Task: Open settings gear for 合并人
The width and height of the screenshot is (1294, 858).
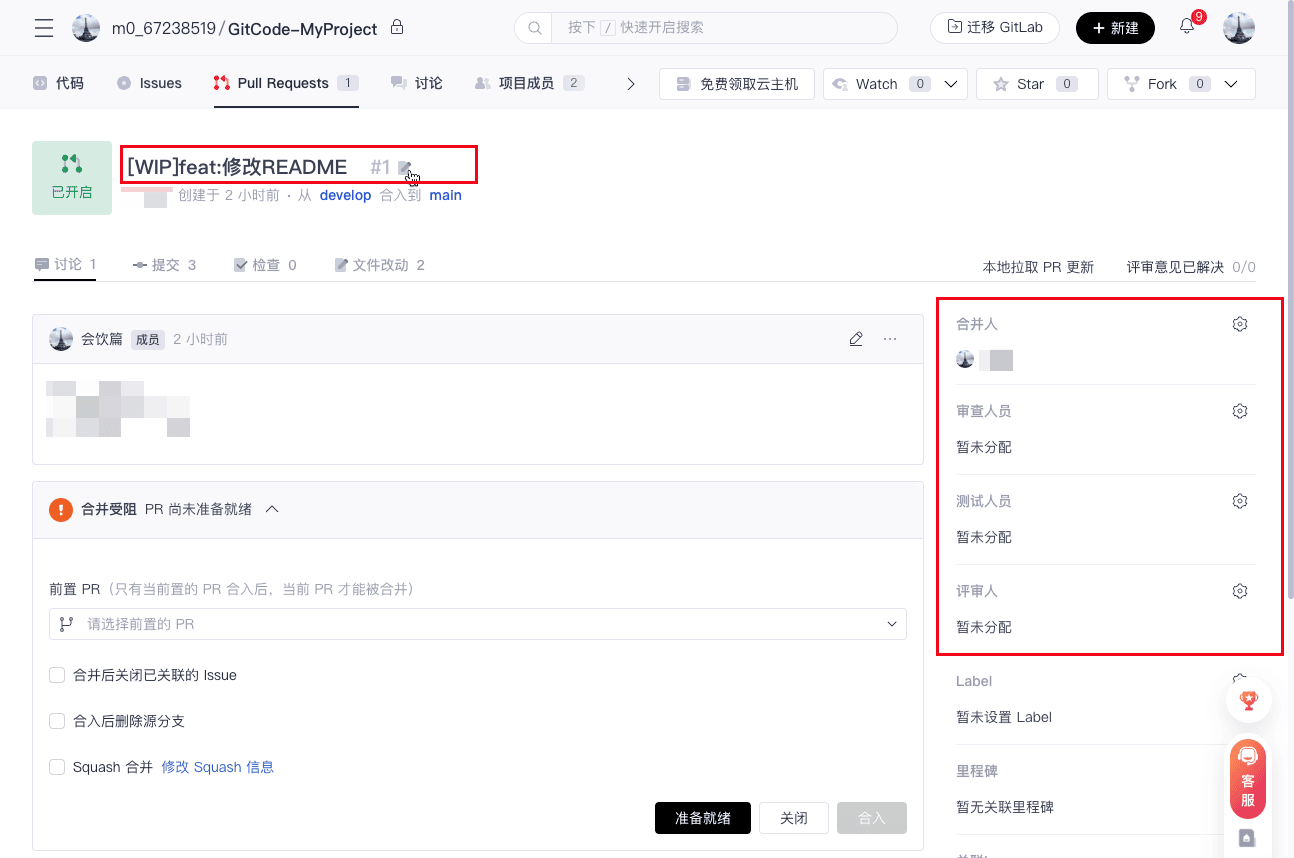Action: pos(1240,324)
